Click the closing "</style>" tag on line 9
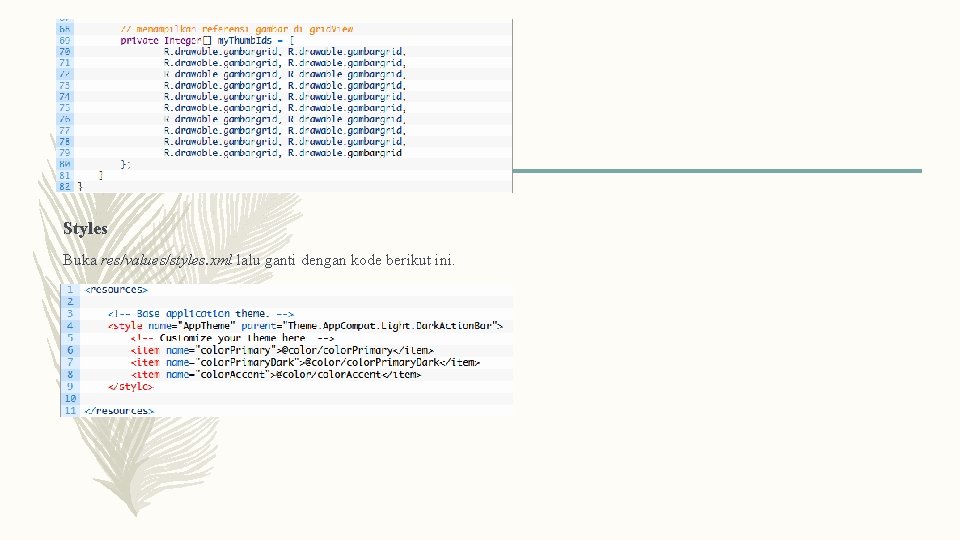Screen dimensions: 960x540 130,386
